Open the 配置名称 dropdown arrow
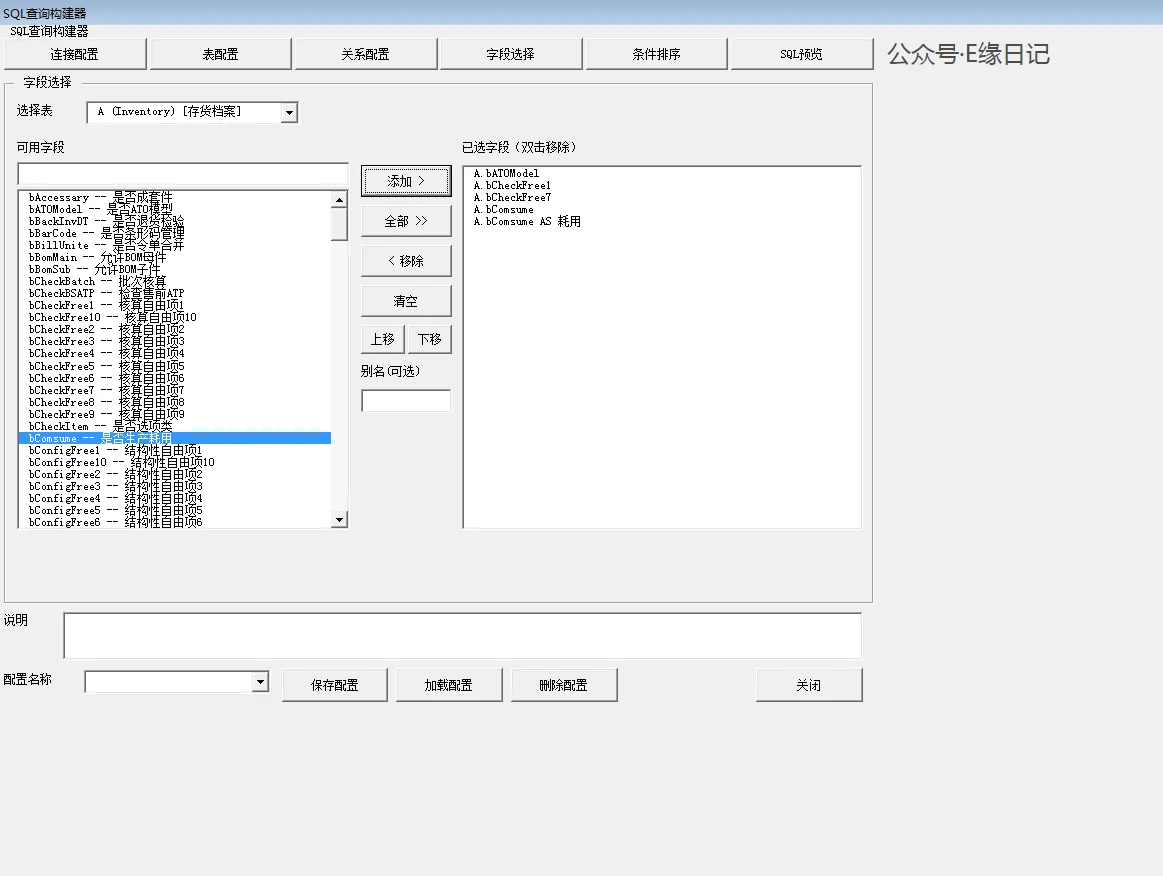 [x=260, y=682]
